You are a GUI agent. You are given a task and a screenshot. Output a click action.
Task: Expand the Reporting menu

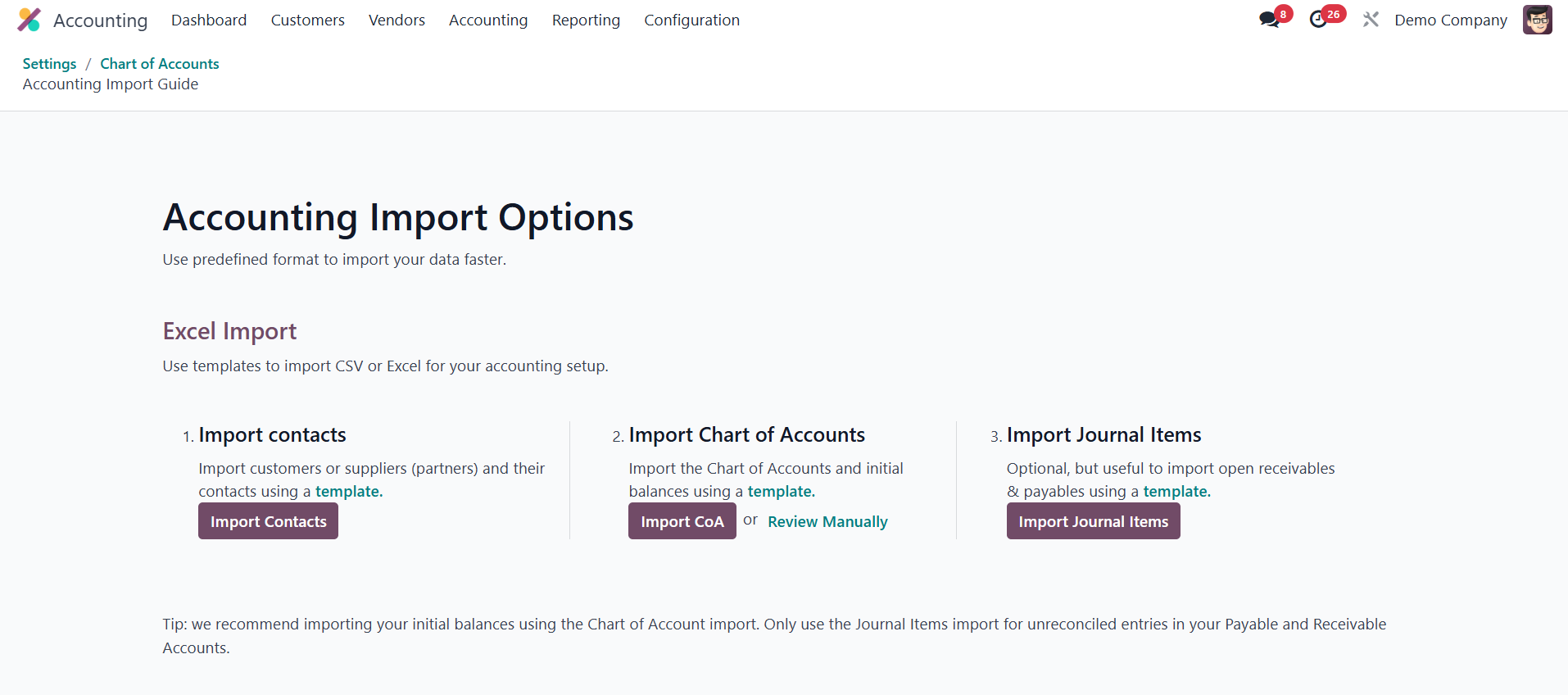(586, 20)
